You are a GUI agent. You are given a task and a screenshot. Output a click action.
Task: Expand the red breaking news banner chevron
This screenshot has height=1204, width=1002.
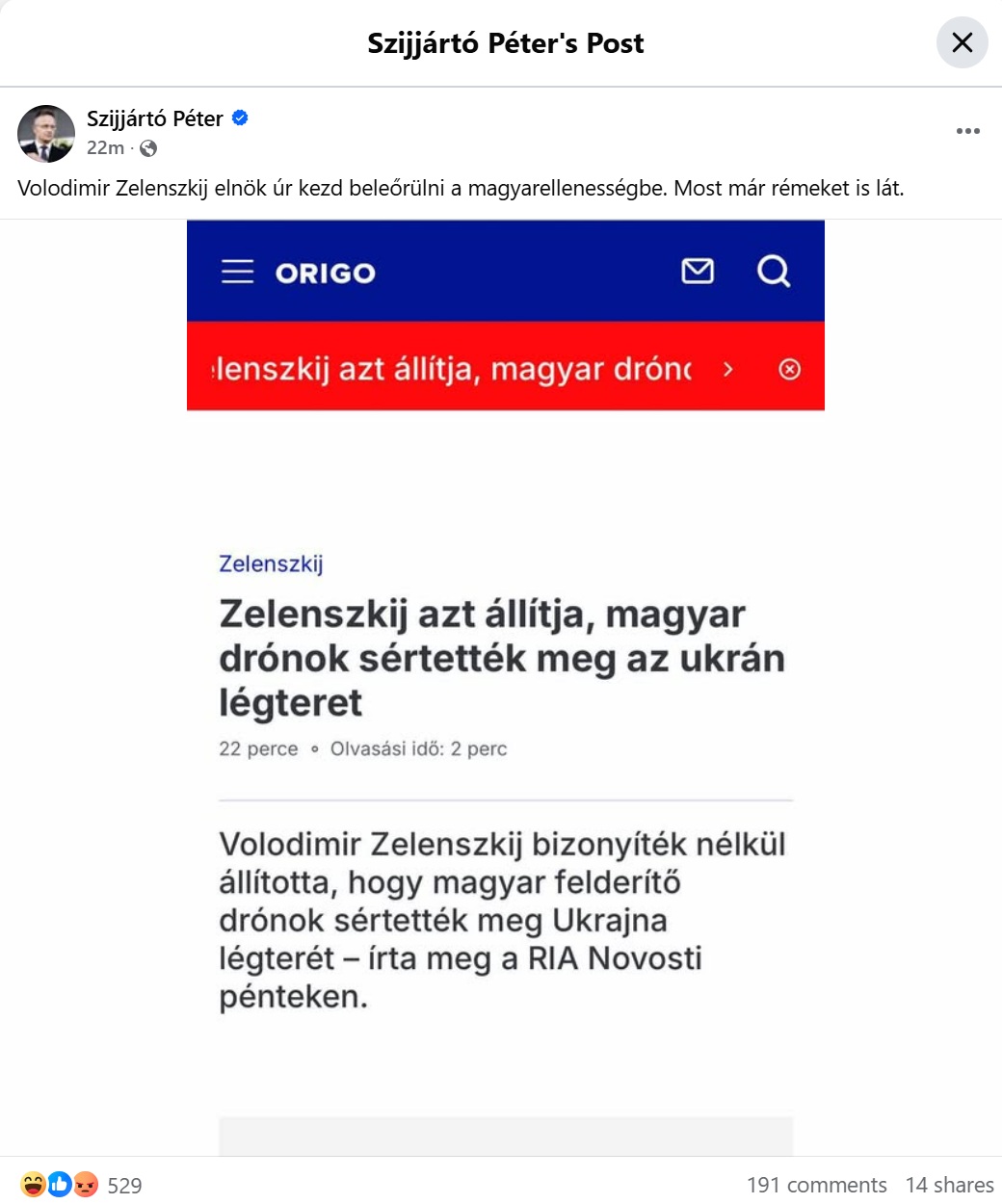(x=728, y=369)
